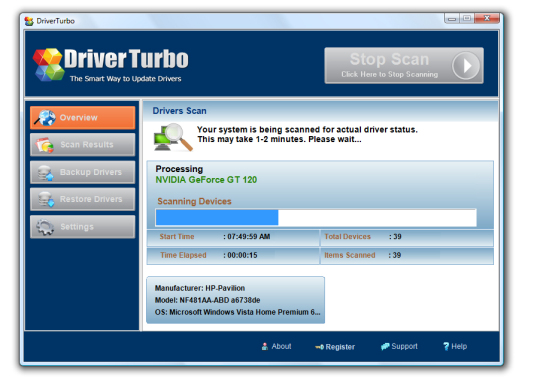
Task: Open the Scan Results section
Action: point(83,145)
